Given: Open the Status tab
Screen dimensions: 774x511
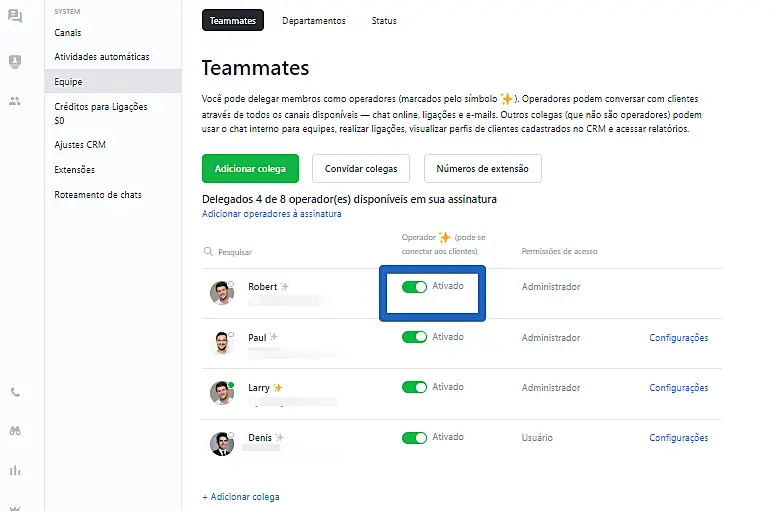Looking at the screenshot, I should tap(384, 20).
